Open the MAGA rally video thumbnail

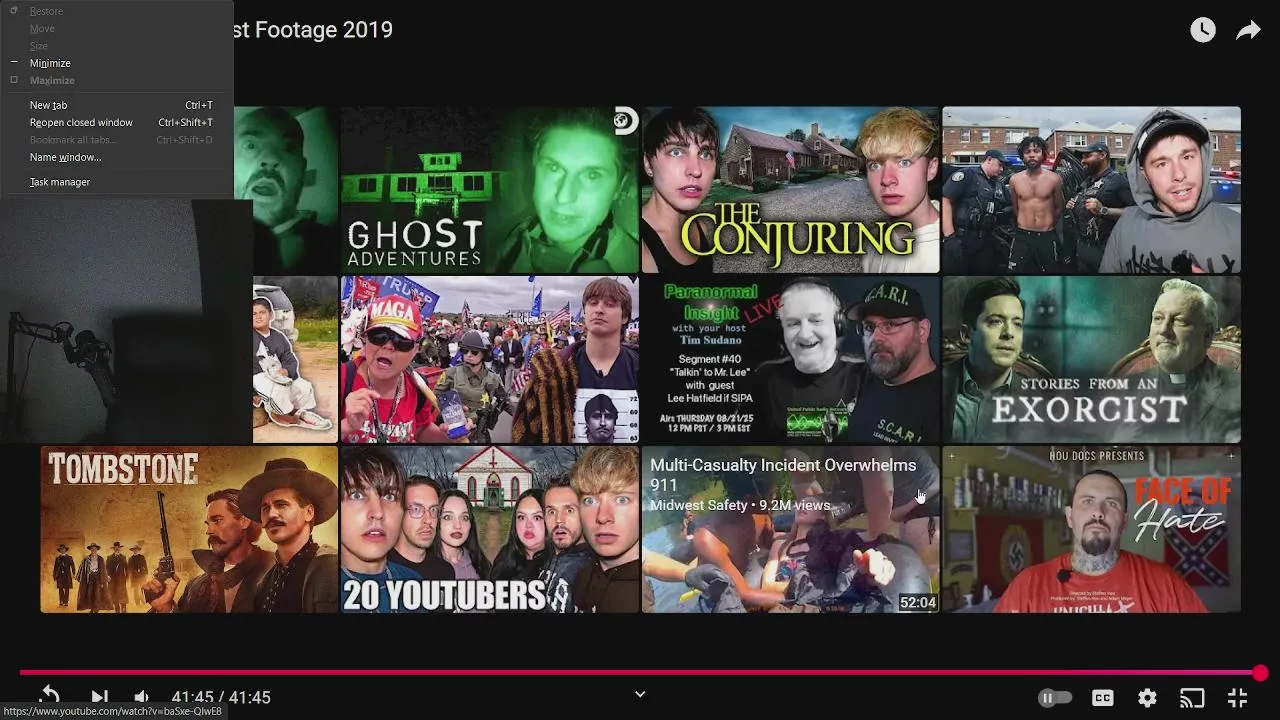click(x=489, y=360)
